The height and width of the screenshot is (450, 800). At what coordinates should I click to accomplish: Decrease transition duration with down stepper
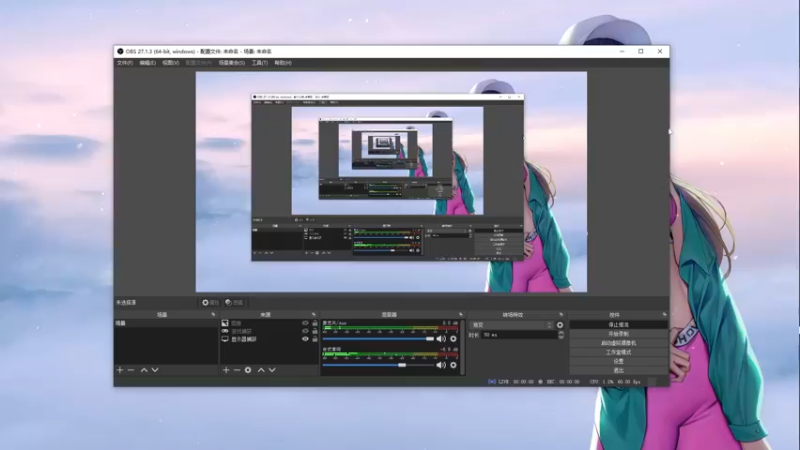pos(561,337)
